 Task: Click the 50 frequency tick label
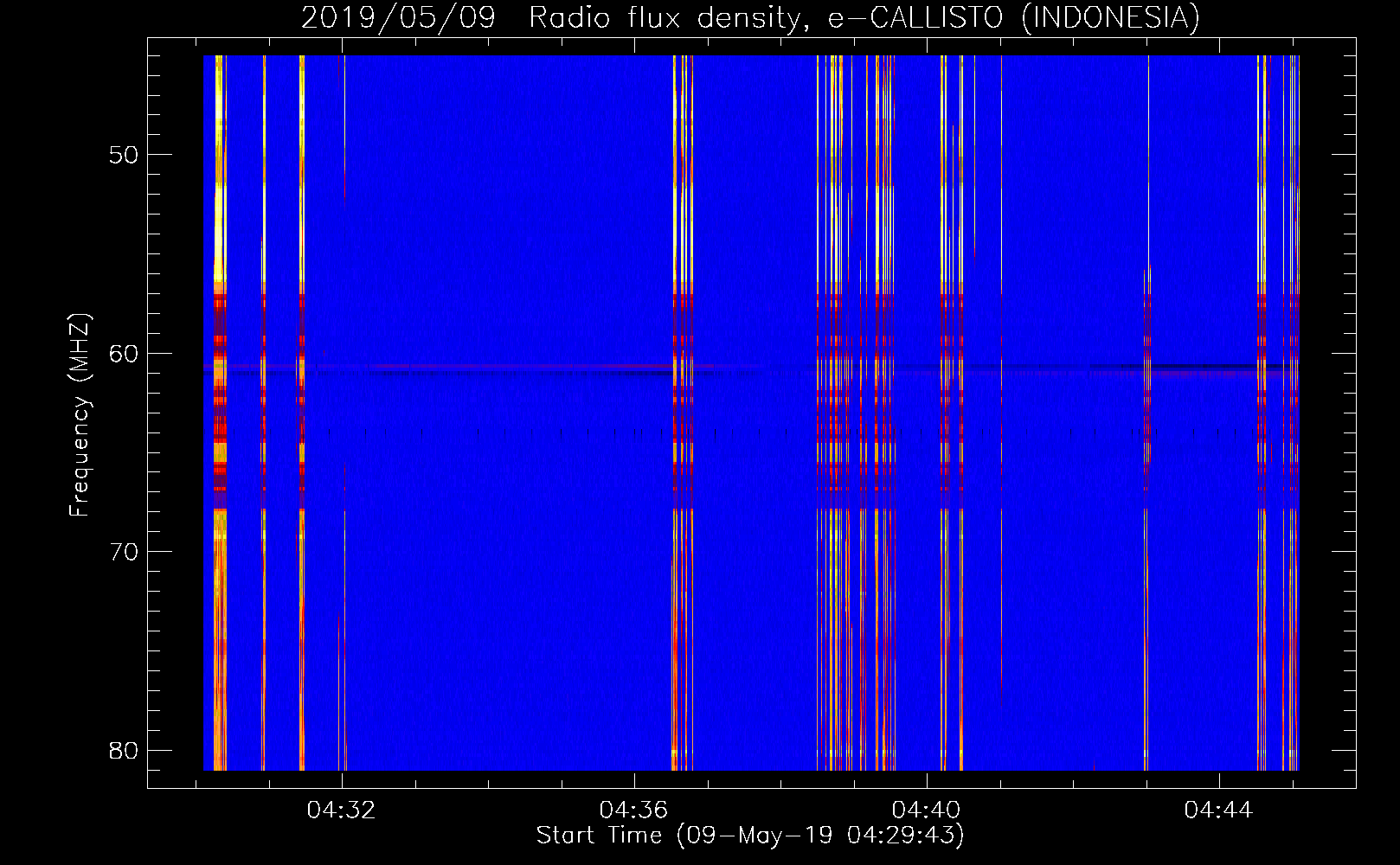pos(124,155)
